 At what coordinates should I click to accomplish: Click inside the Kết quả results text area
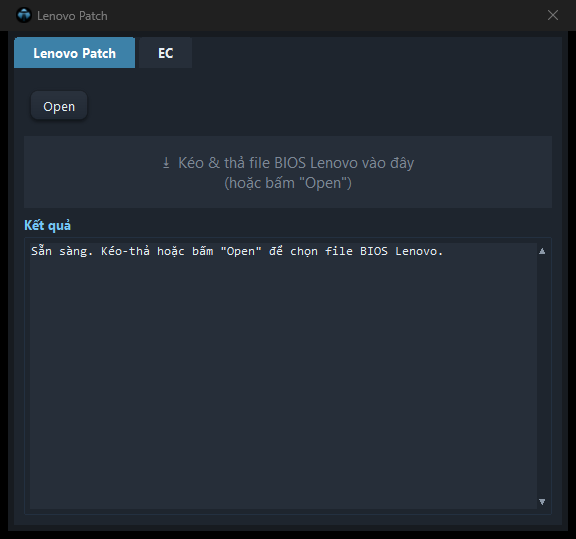[283, 376]
